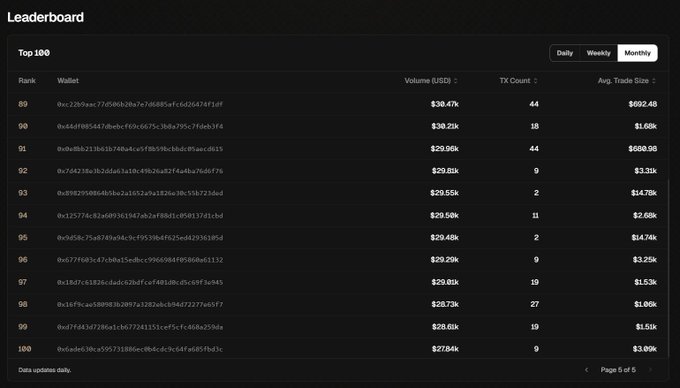Click volume value $29.50k

tap(445, 215)
